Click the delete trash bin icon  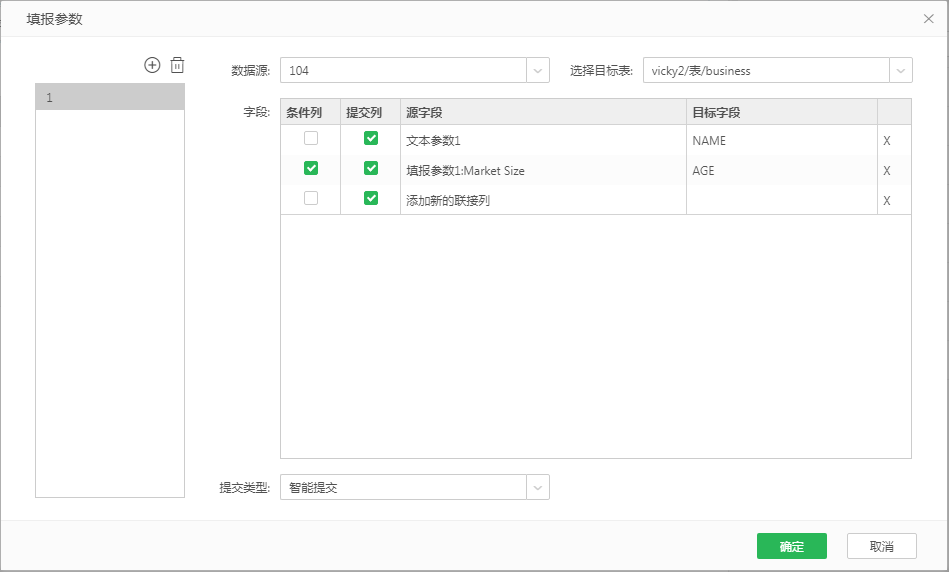177,65
